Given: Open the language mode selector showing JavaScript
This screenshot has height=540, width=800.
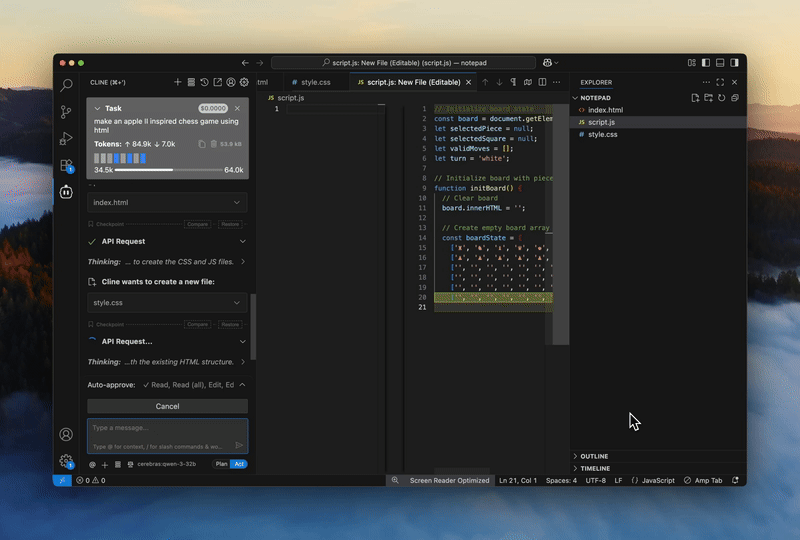Looking at the screenshot, I should pyautogui.click(x=657, y=480).
